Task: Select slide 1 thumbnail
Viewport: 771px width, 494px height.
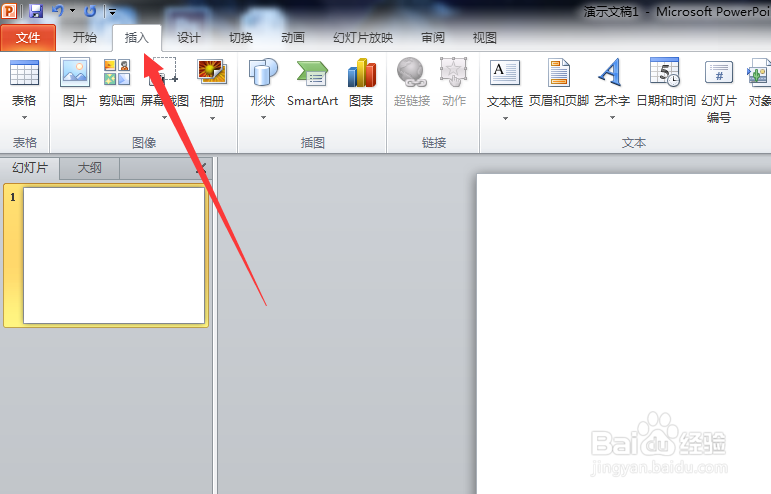Action: [114, 256]
